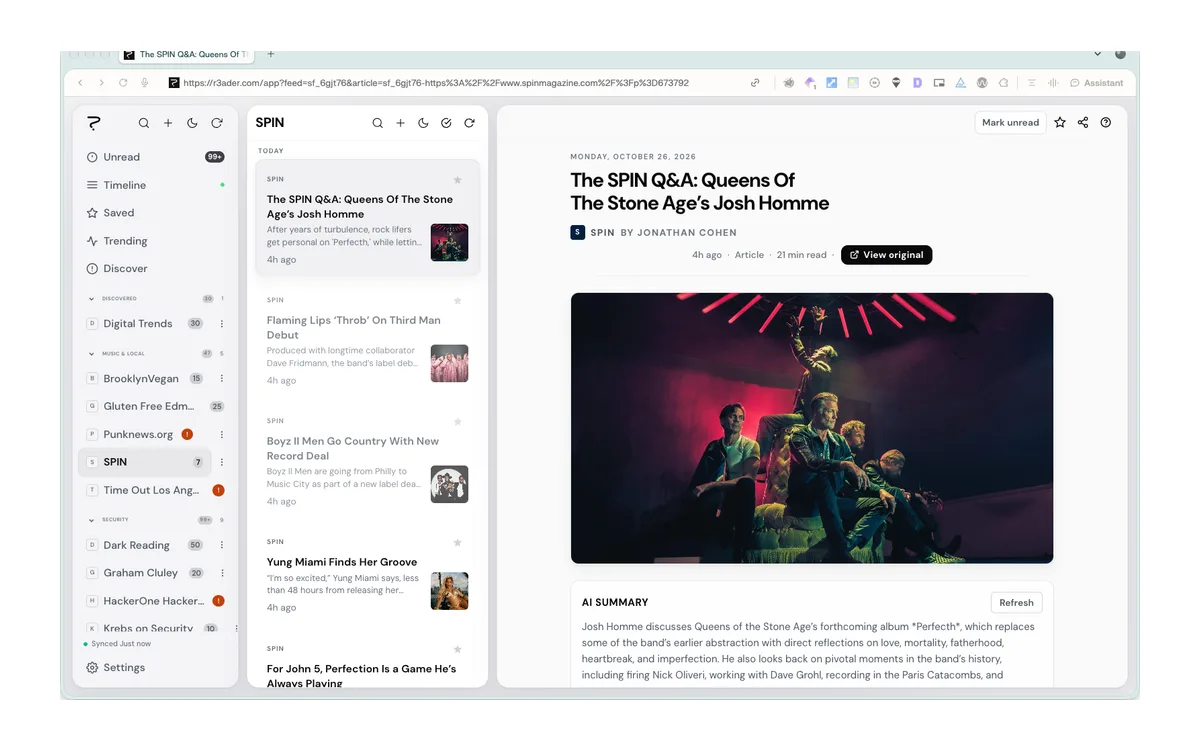Star the Yung Miami article
1200x750 pixels.
coord(458,542)
